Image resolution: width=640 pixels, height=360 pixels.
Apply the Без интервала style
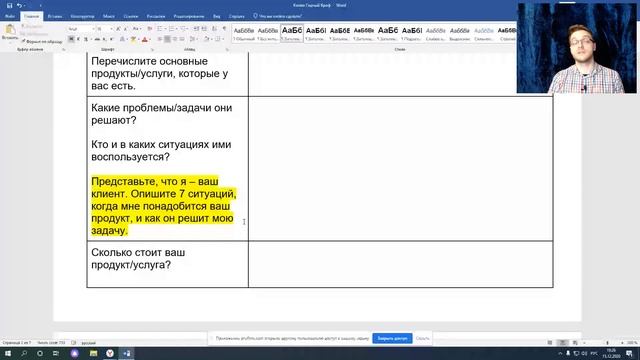(268, 33)
